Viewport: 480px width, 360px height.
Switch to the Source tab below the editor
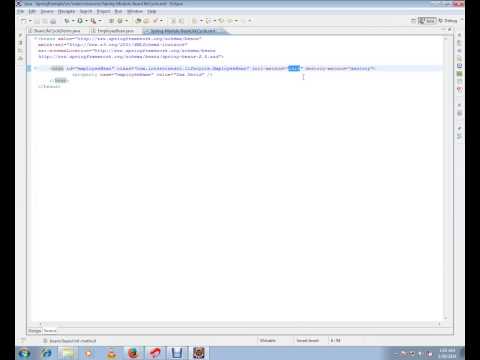tap(50, 331)
